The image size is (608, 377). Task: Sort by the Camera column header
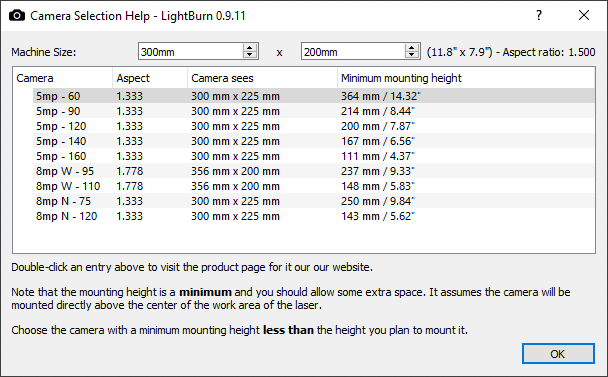(x=62, y=78)
